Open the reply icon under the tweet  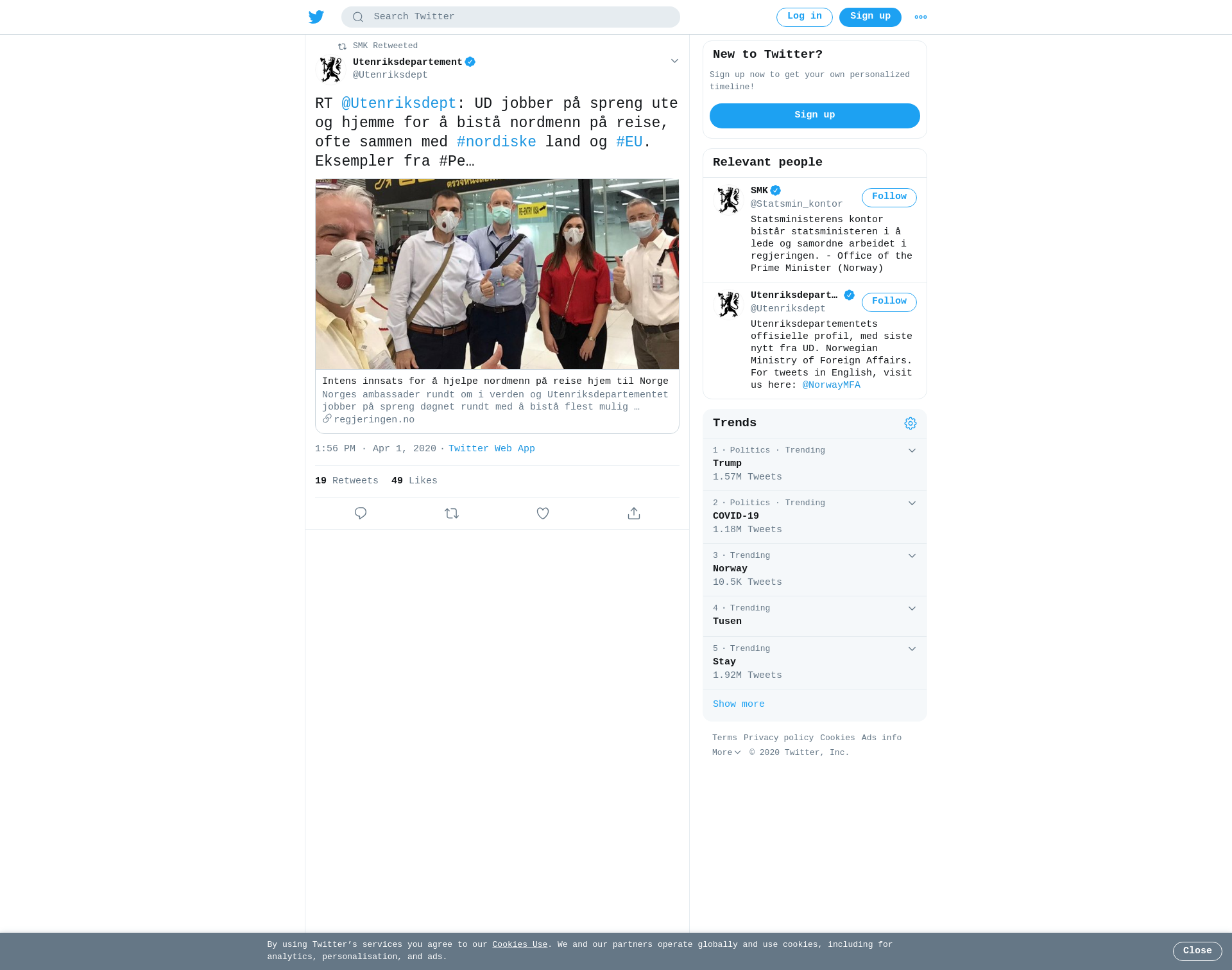[361, 513]
